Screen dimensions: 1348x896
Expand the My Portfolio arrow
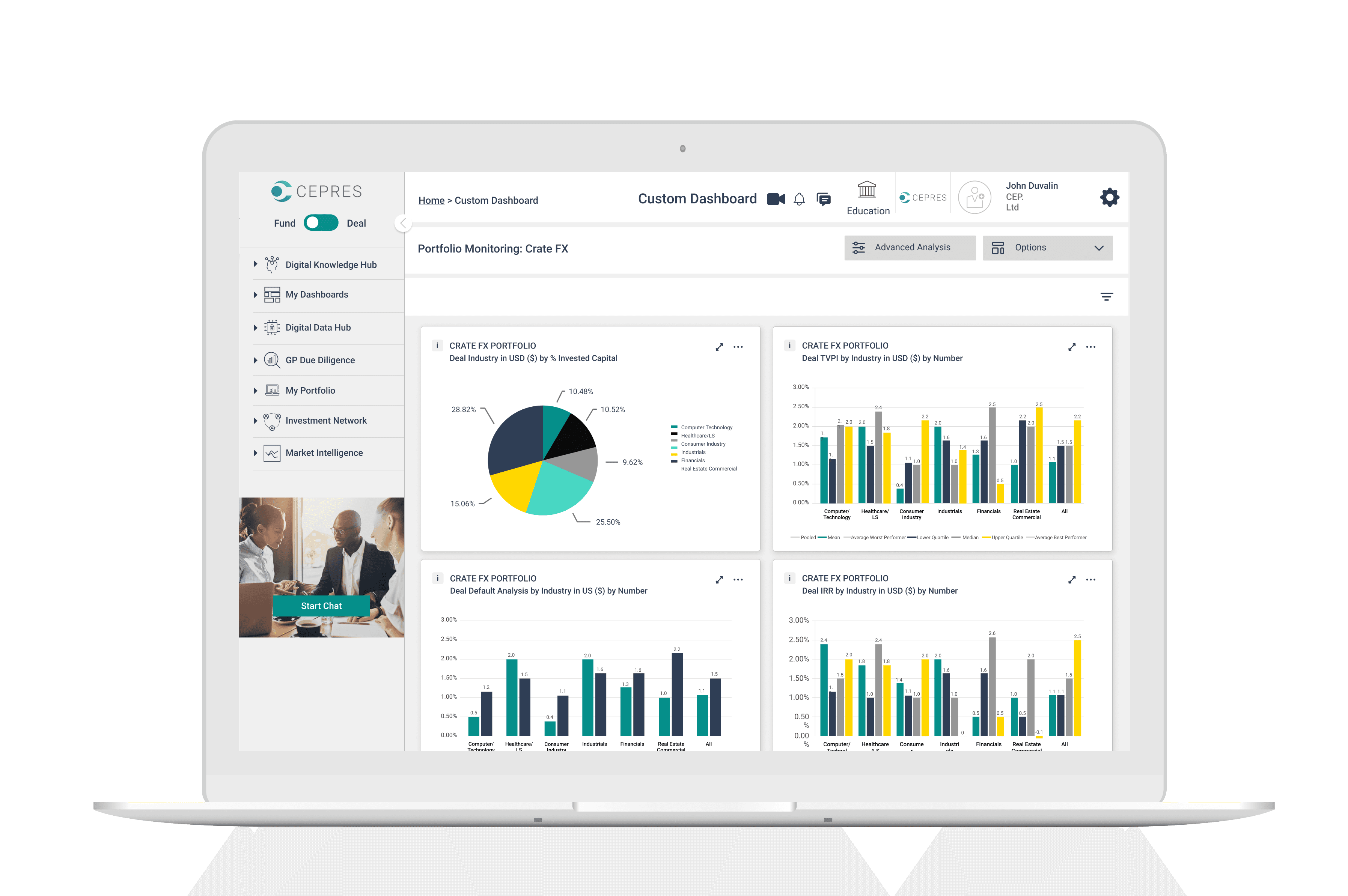256,390
